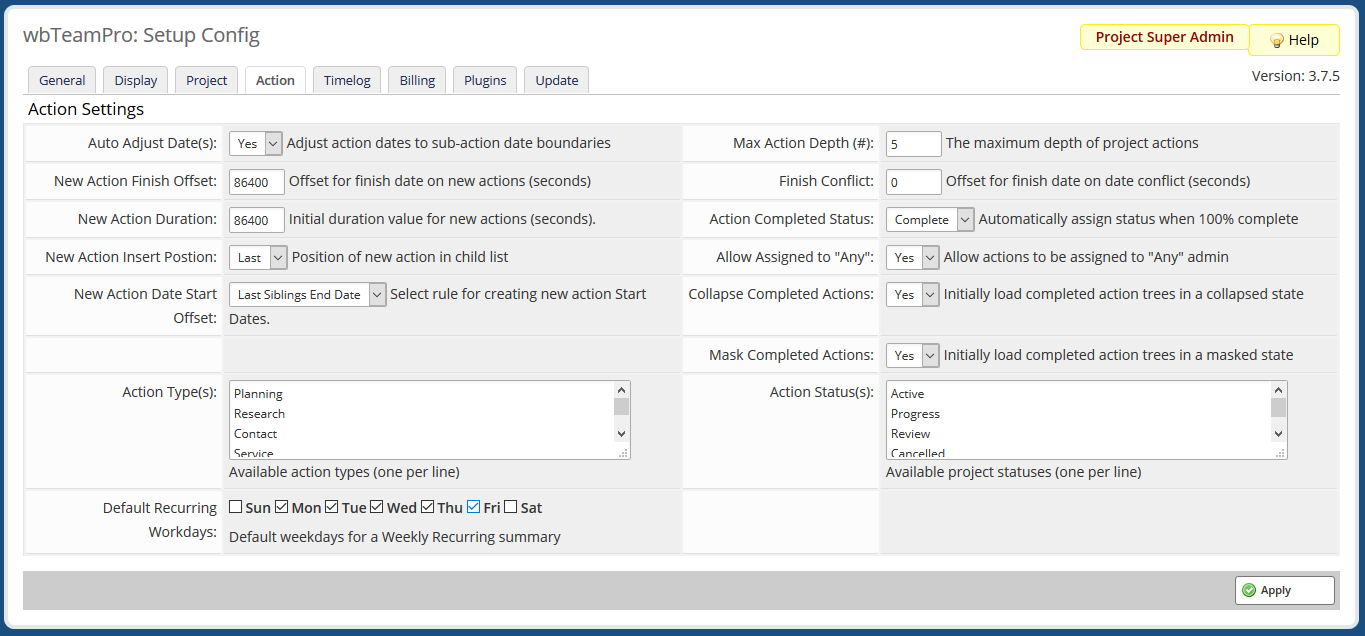Open Allow Assigned to "Any" dropdown

(913, 257)
